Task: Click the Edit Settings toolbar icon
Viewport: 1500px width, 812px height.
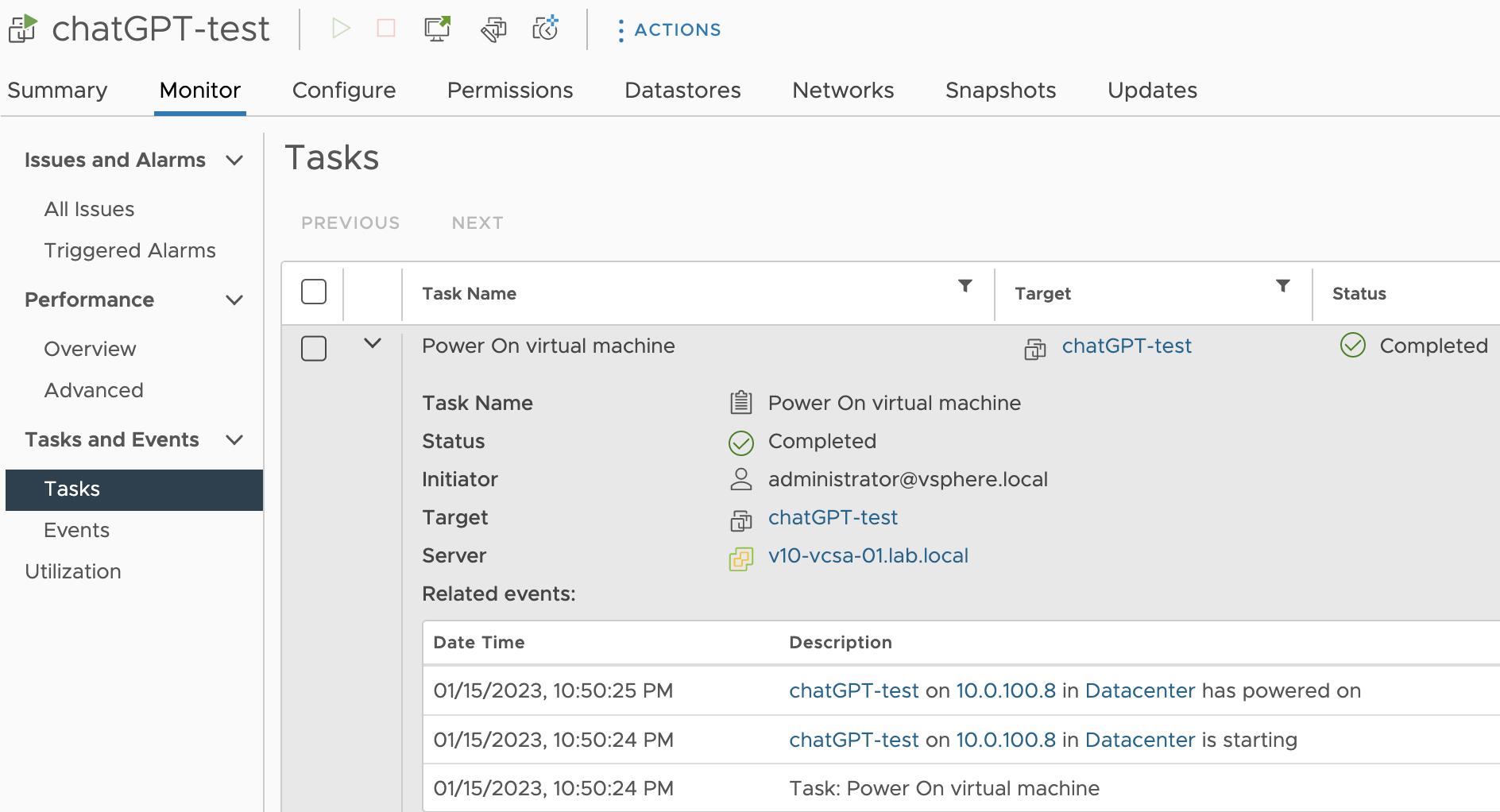Action: point(493,29)
